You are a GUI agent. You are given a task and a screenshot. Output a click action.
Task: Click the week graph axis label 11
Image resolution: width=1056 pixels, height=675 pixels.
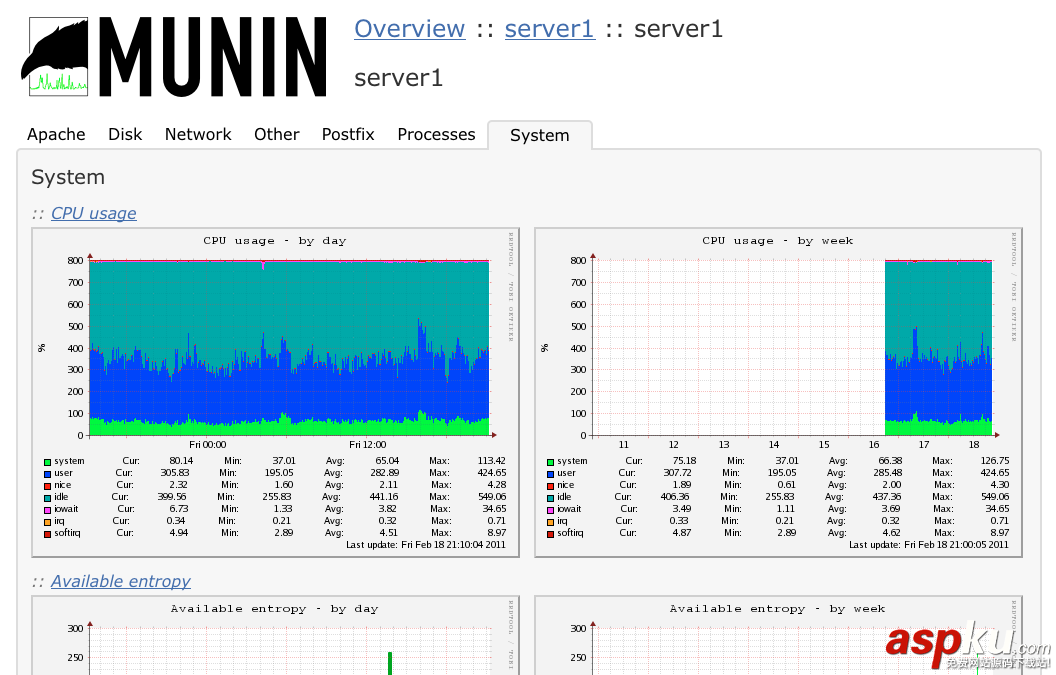click(623, 445)
